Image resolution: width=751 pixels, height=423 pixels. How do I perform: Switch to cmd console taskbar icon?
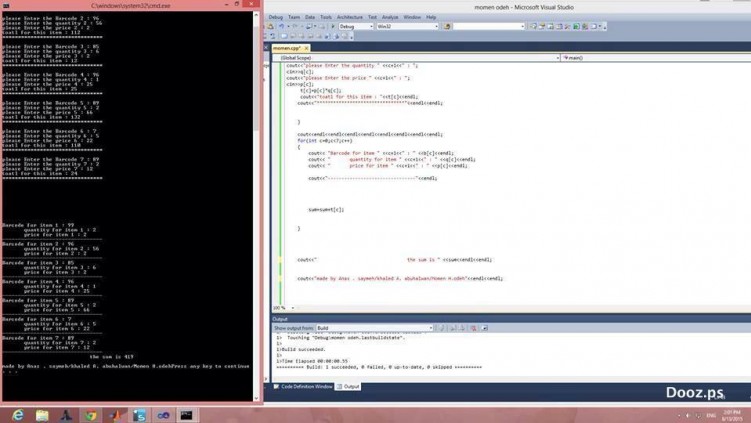pyautogui.click(x=186, y=415)
